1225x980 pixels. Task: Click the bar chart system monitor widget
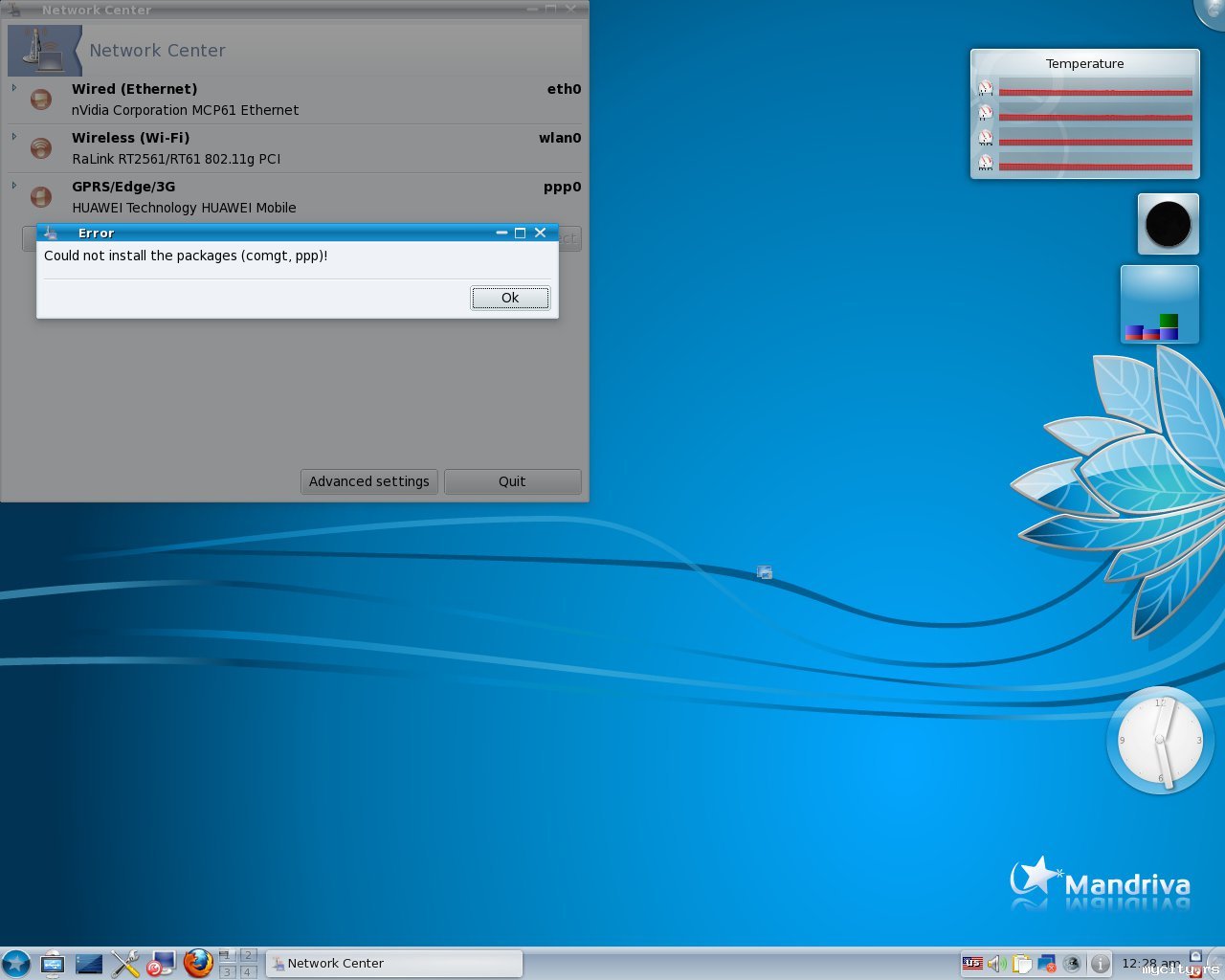1160,304
